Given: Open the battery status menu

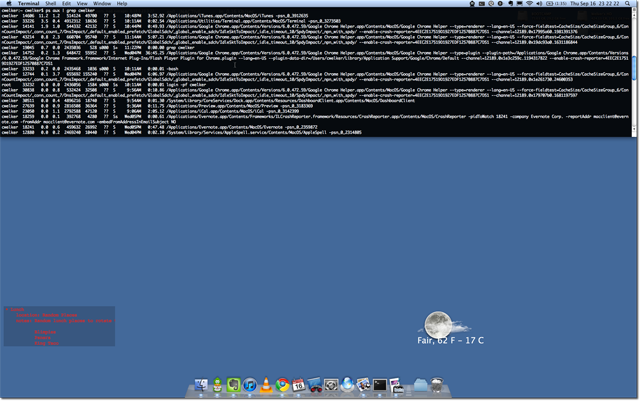Looking at the screenshot, I should 556,3.
